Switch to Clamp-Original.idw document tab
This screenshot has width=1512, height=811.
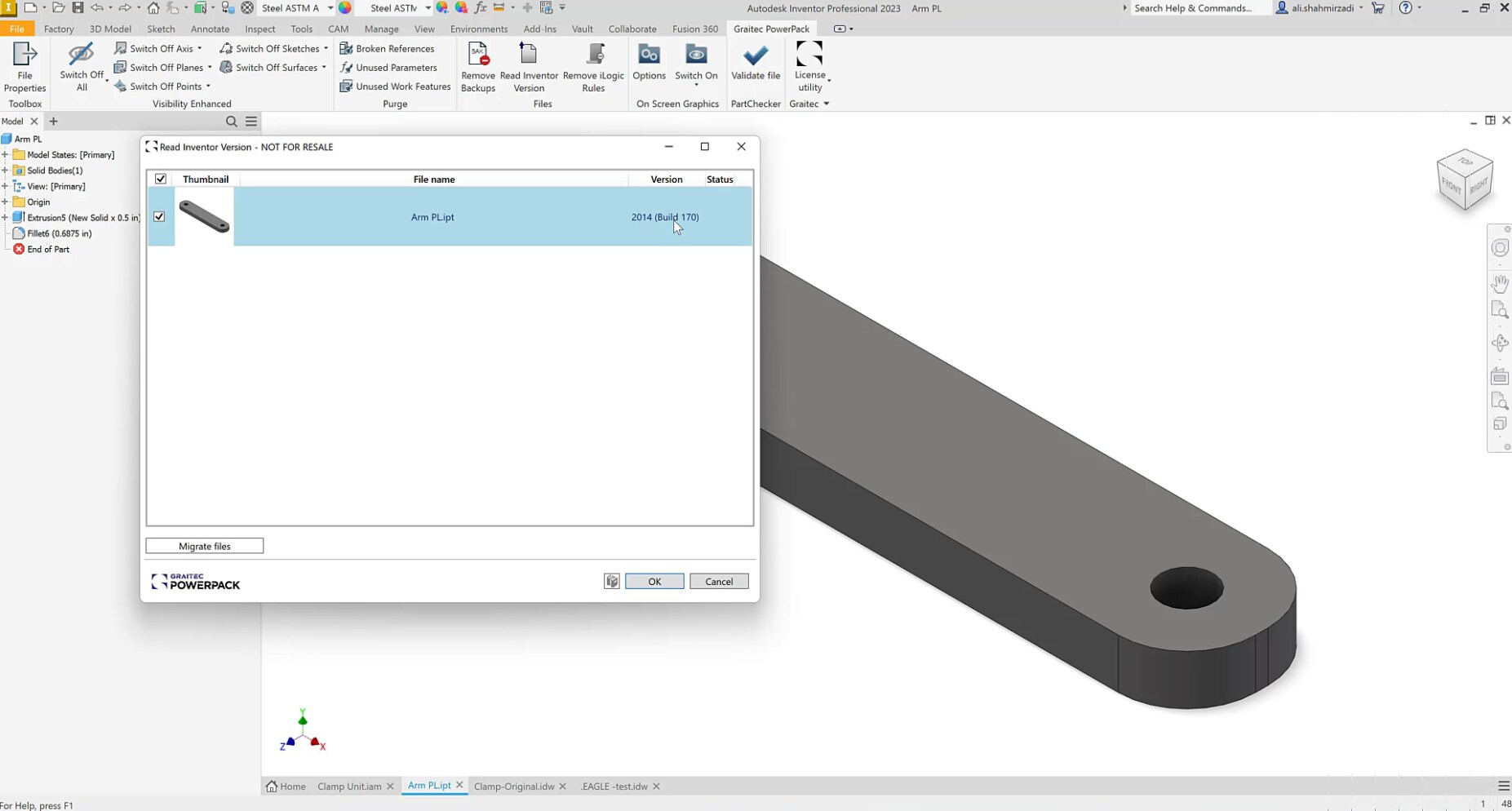tap(514, 786)
